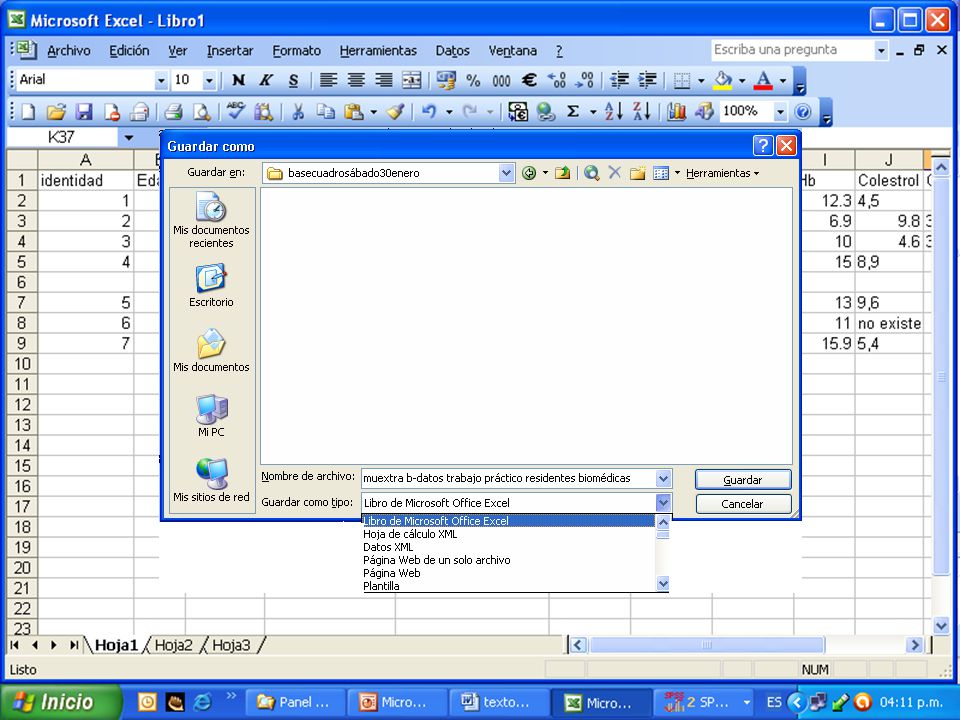Open the Herramientas dropdown in dialog

(x=722, y=173)
